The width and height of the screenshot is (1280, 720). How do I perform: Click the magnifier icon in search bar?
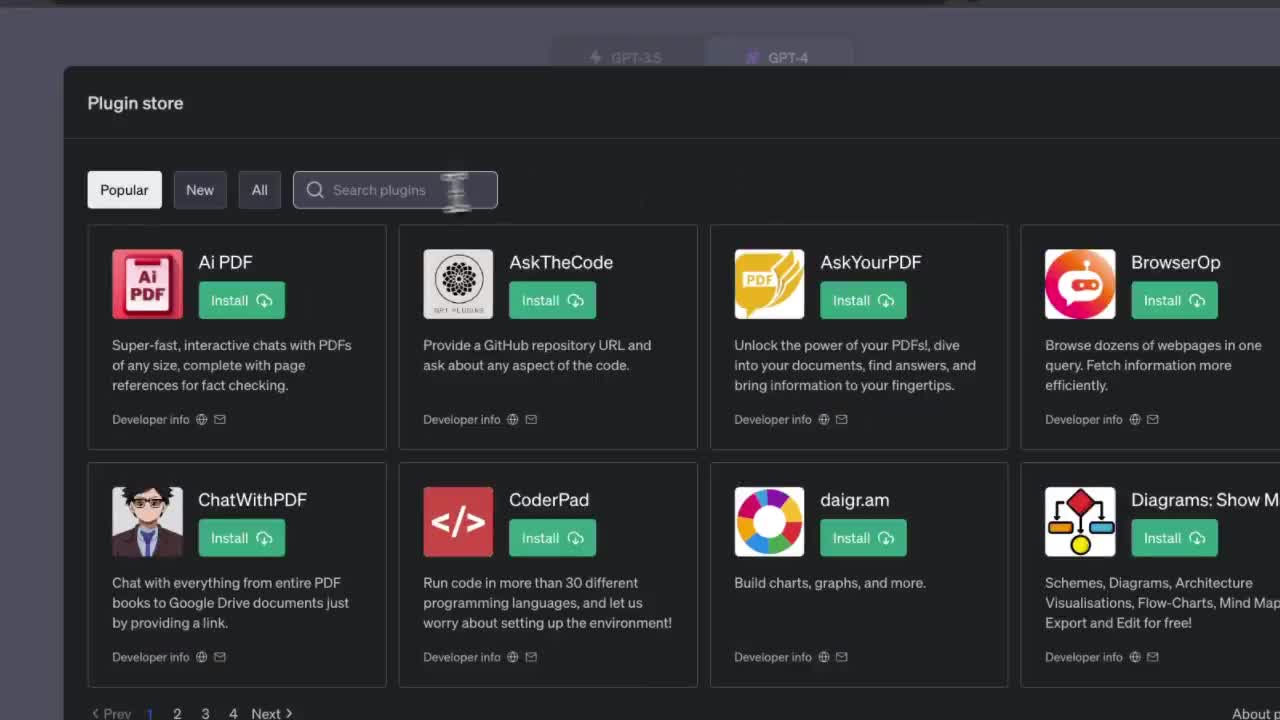(x=315, y=190)
